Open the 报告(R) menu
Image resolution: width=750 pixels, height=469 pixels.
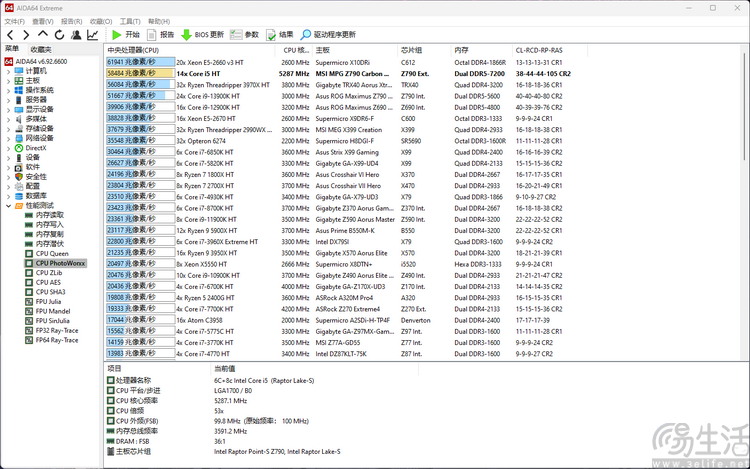(x=71, y=22)
